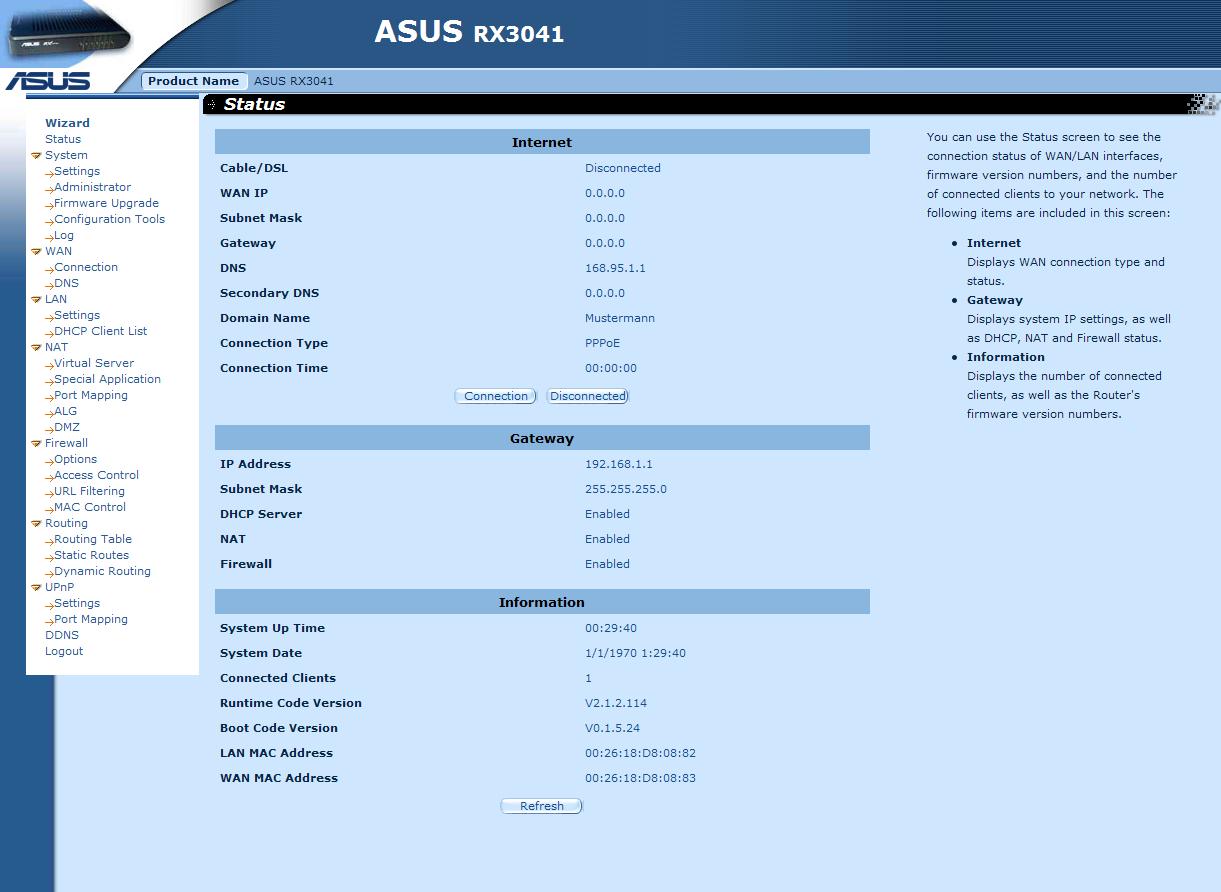This screenshot has height=892, width=1221.
Task: Open the DDNS page
Action: pyautogui.click(x=62, y=635)
